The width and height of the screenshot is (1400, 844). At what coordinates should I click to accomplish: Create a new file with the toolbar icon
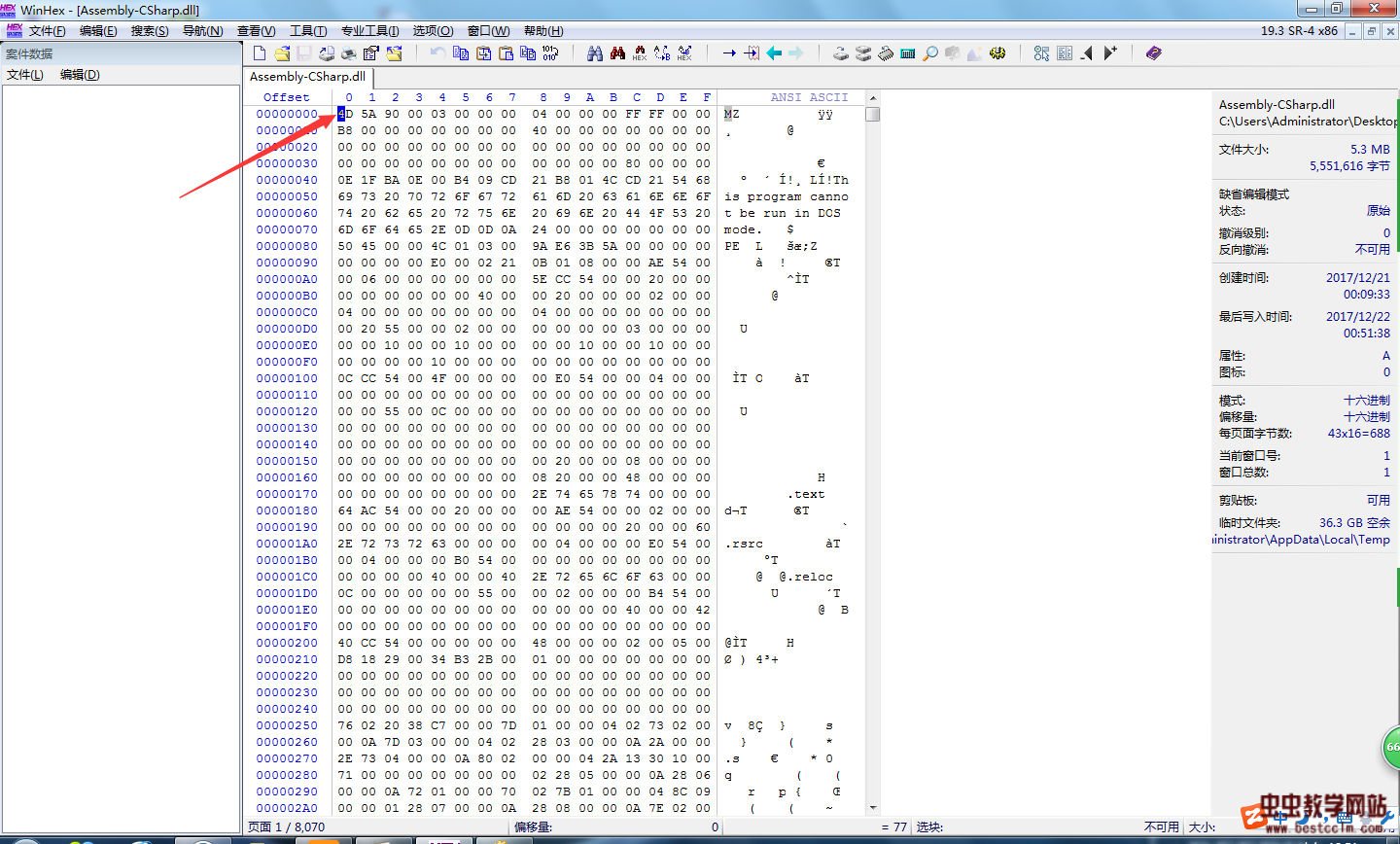pyautogui.click(x=260, y=53)
